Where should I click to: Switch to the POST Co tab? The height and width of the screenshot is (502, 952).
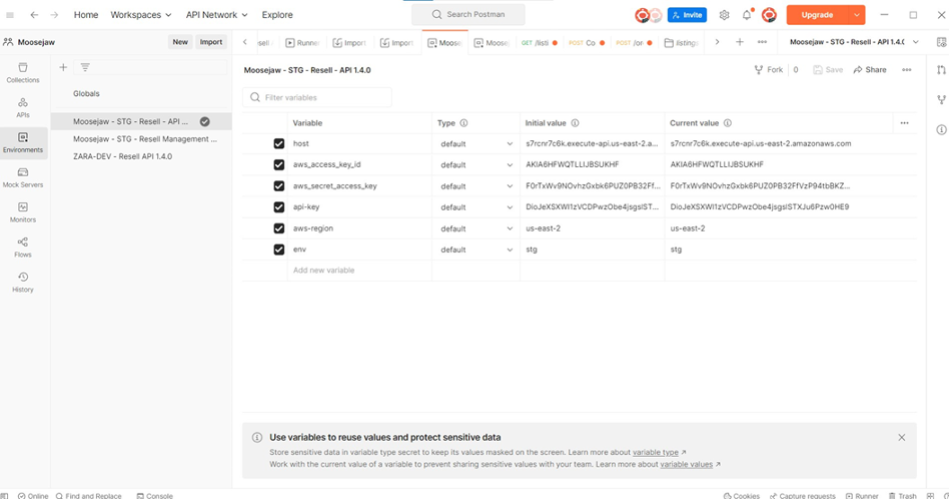coord(586,42)
